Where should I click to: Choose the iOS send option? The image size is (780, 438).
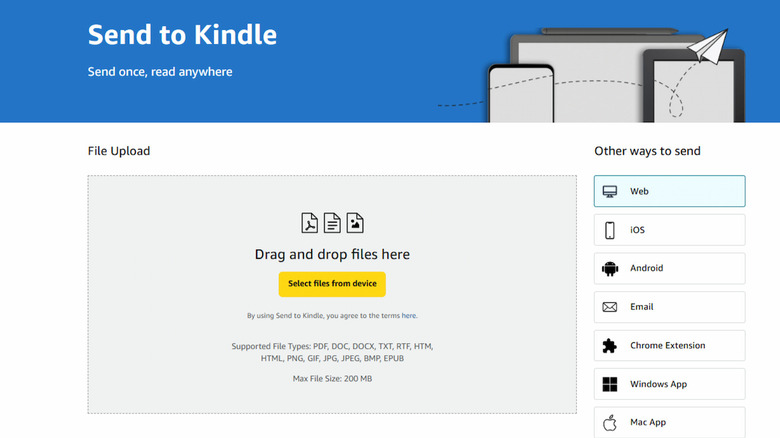click(x=670, y=230)
